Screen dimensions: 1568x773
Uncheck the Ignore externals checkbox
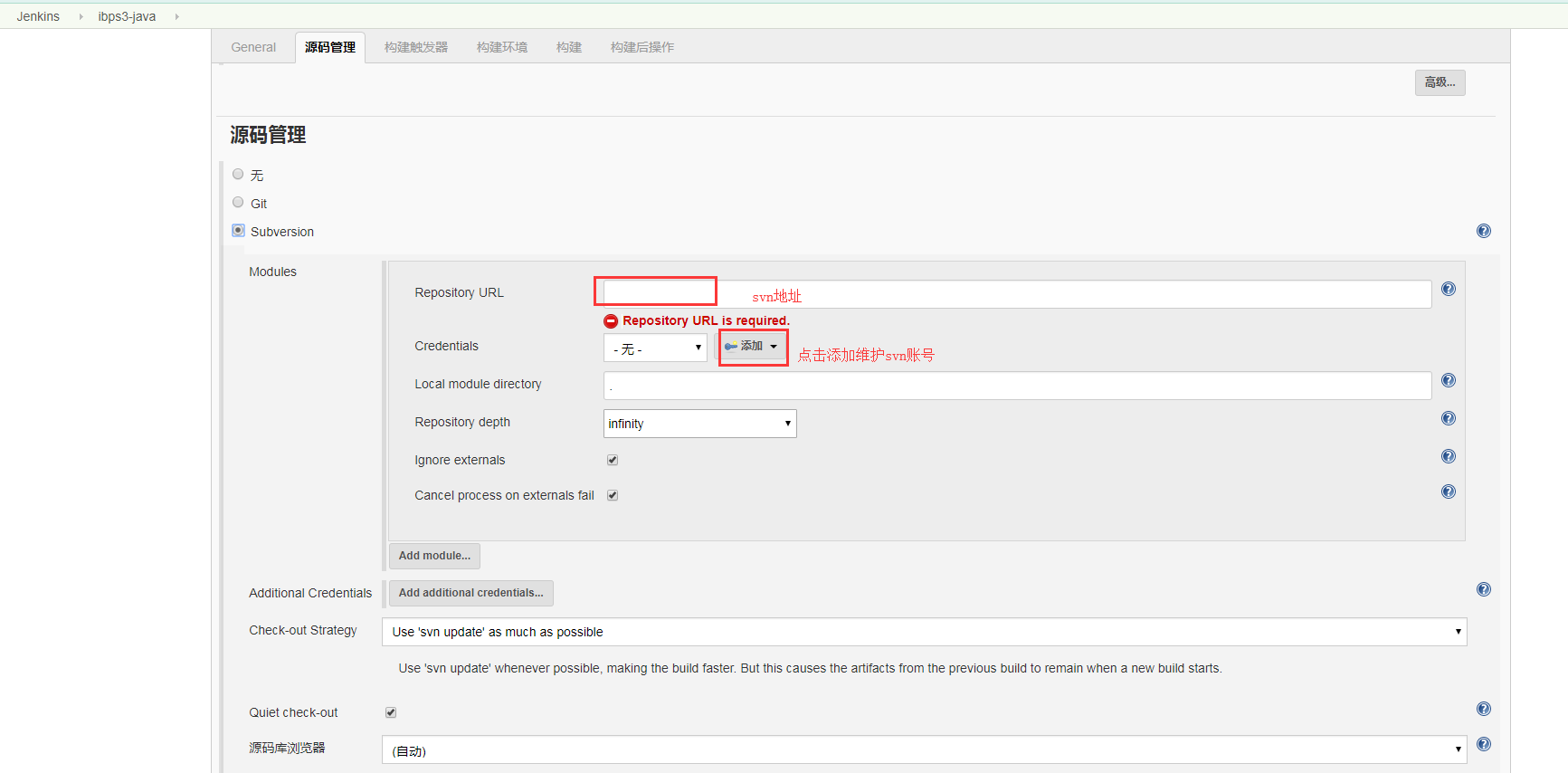point(613,460)
